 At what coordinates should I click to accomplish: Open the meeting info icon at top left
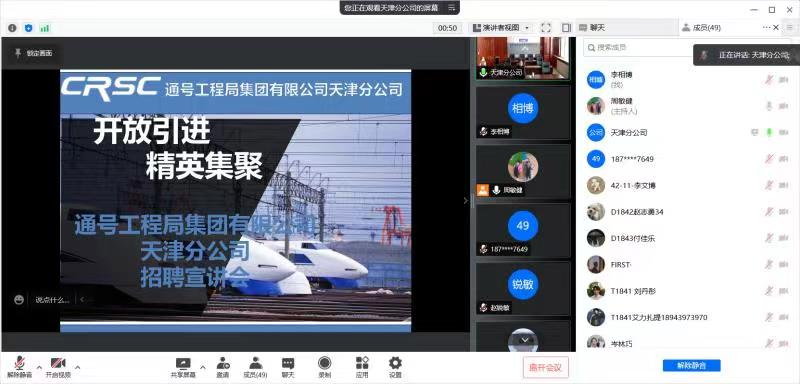[12, 28]
